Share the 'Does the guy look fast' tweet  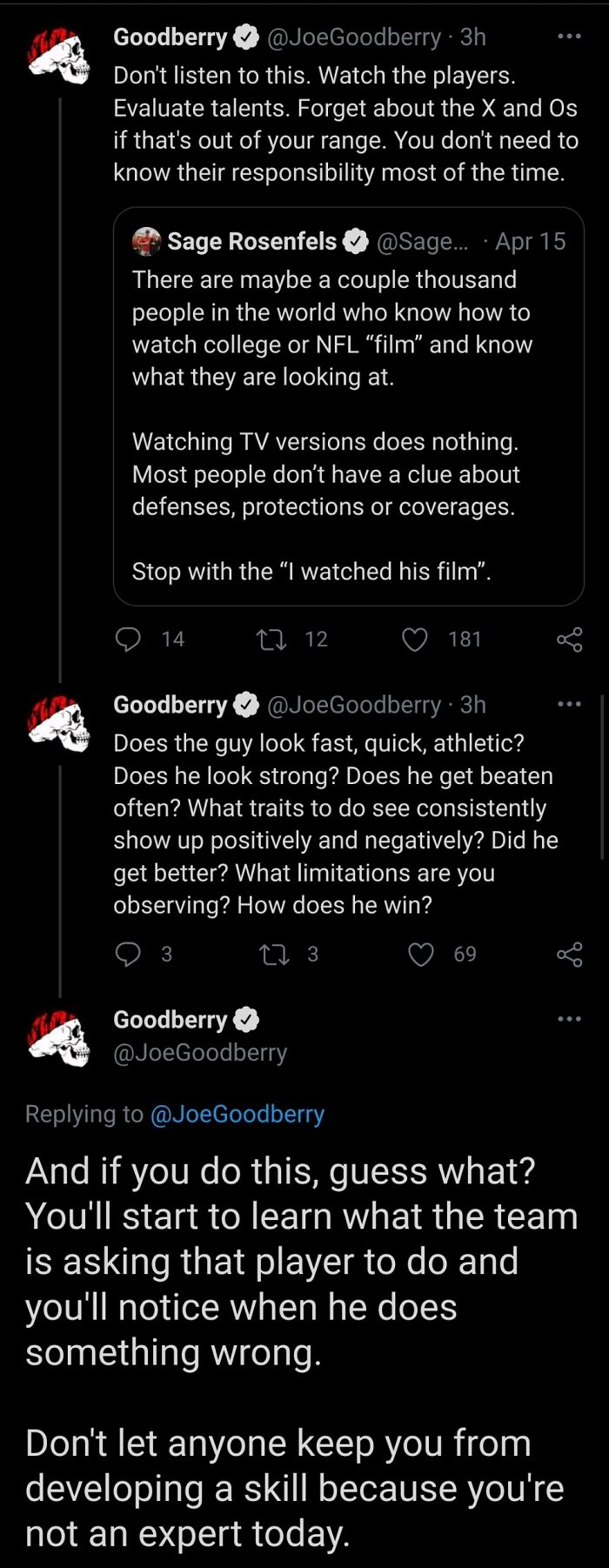570,955
